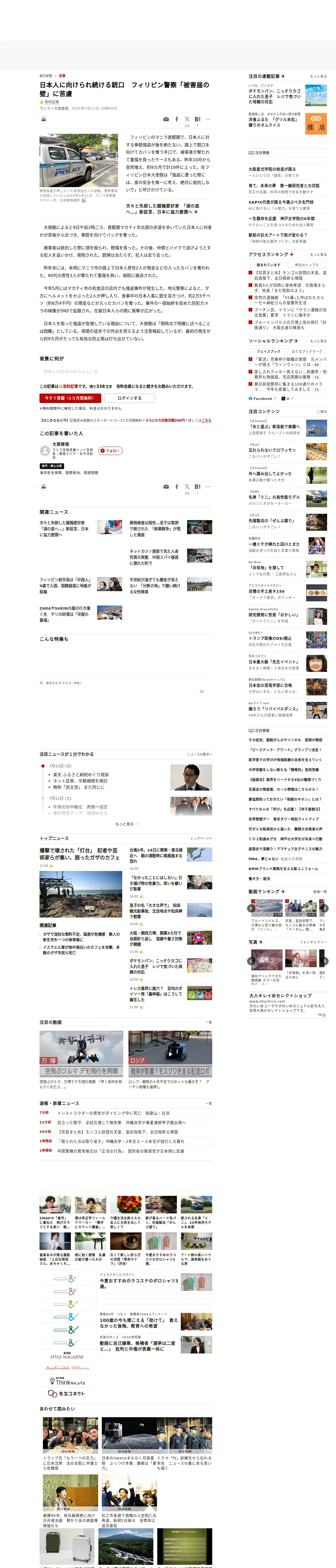Click the left arrow of the 動画ランキング carousel

251,908
